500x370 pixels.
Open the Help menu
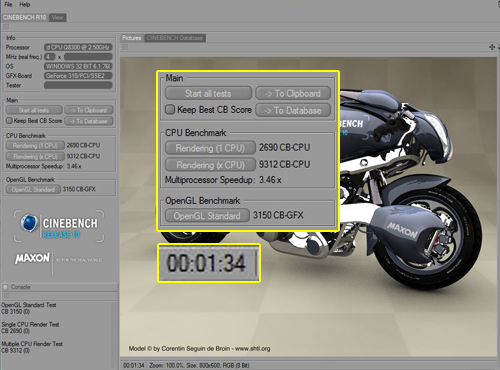[25, 5]
